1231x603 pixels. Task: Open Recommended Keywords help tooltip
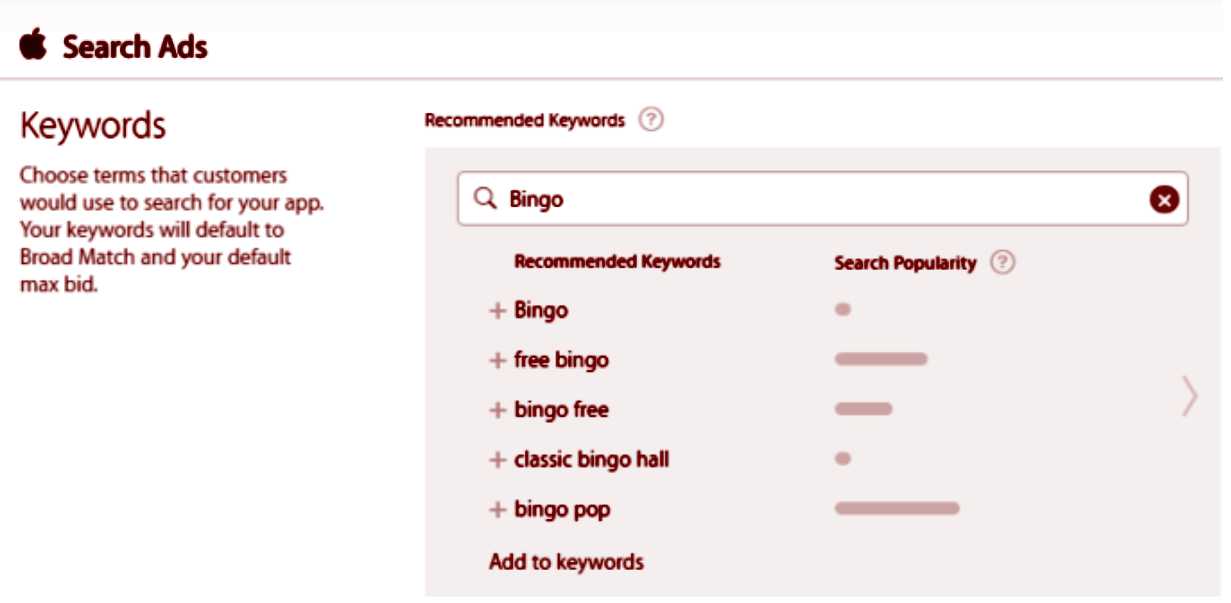[x=651, y=121]
